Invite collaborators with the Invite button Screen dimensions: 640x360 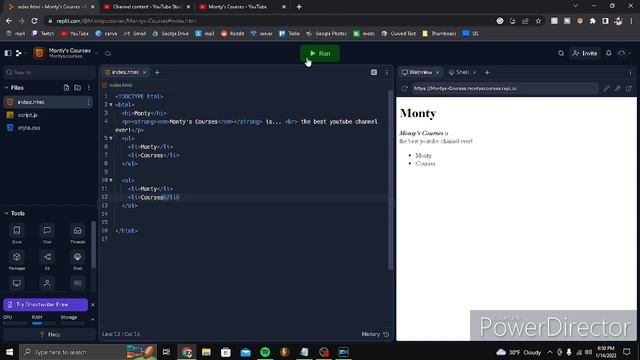point(585,53)
